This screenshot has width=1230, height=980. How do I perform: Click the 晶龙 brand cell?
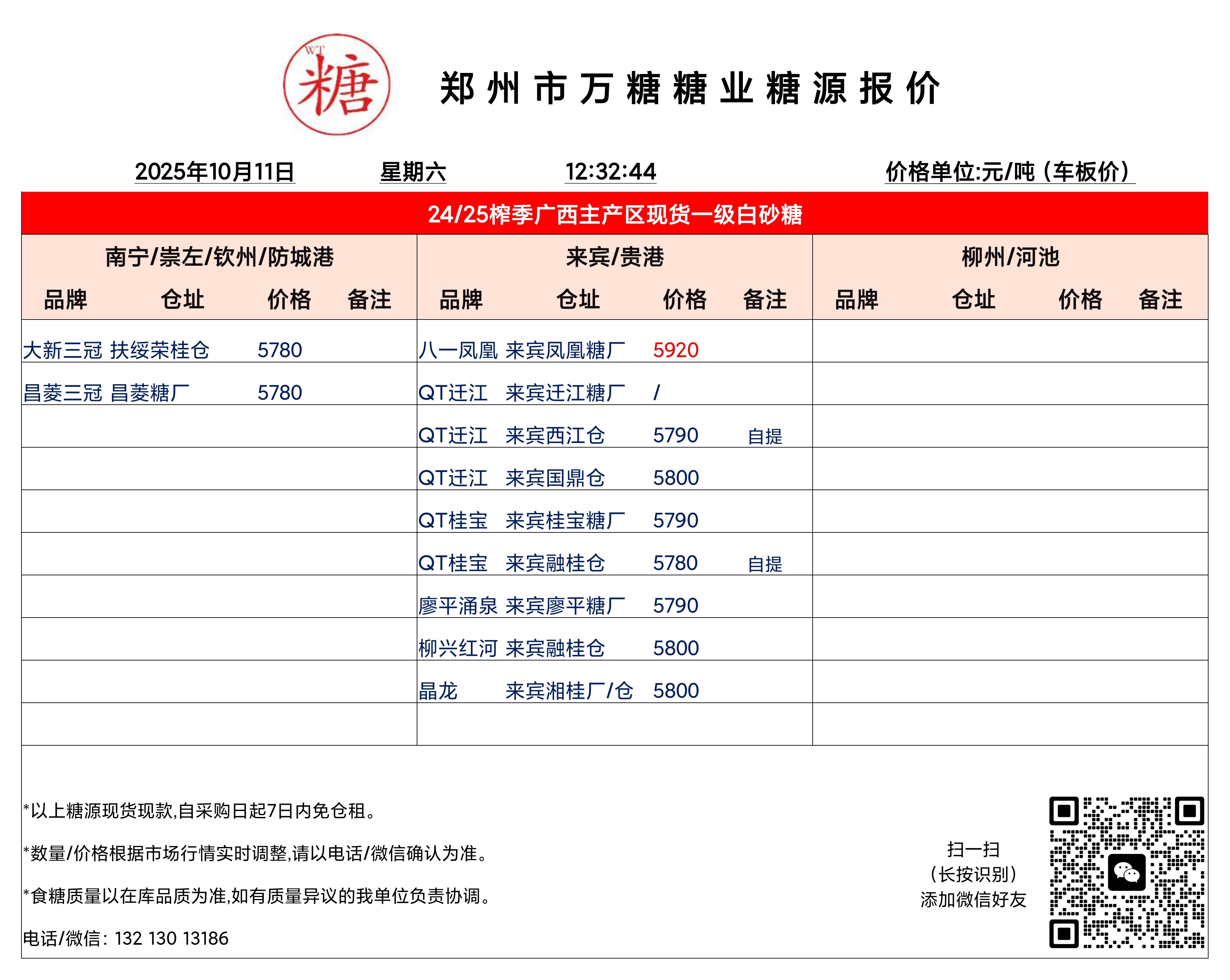pyautogui.click(x=438, y=691)
